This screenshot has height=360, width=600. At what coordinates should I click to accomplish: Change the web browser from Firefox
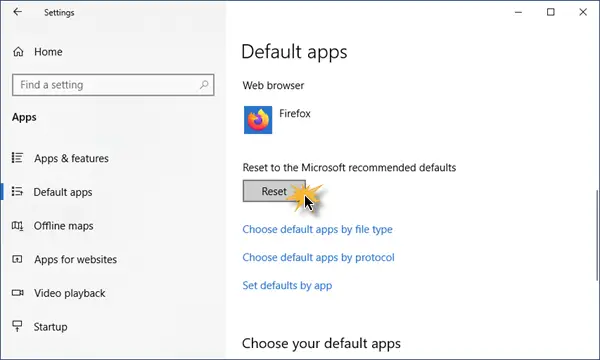[277, 120]
